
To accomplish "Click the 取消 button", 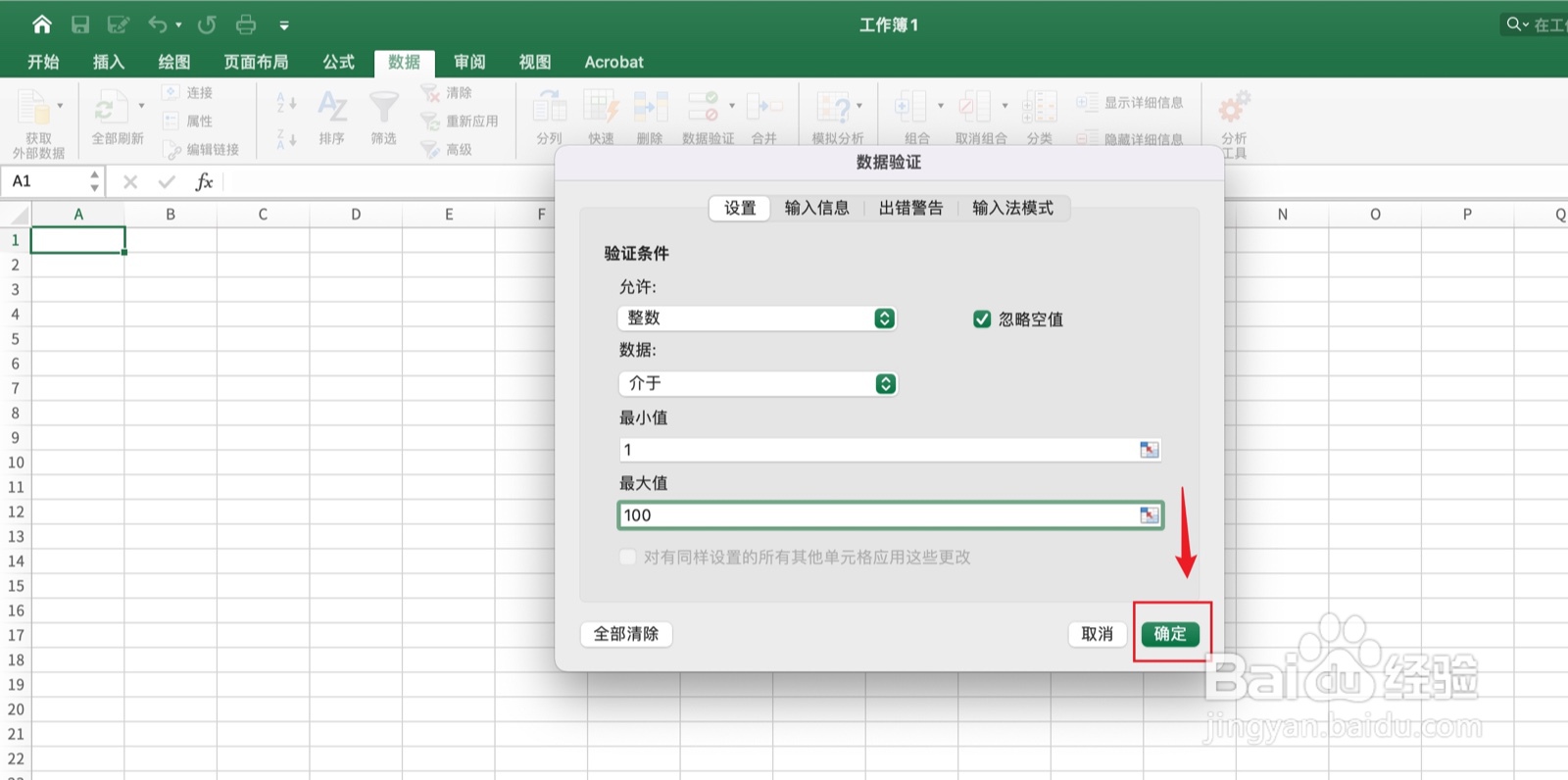I will coord(1097,634).
